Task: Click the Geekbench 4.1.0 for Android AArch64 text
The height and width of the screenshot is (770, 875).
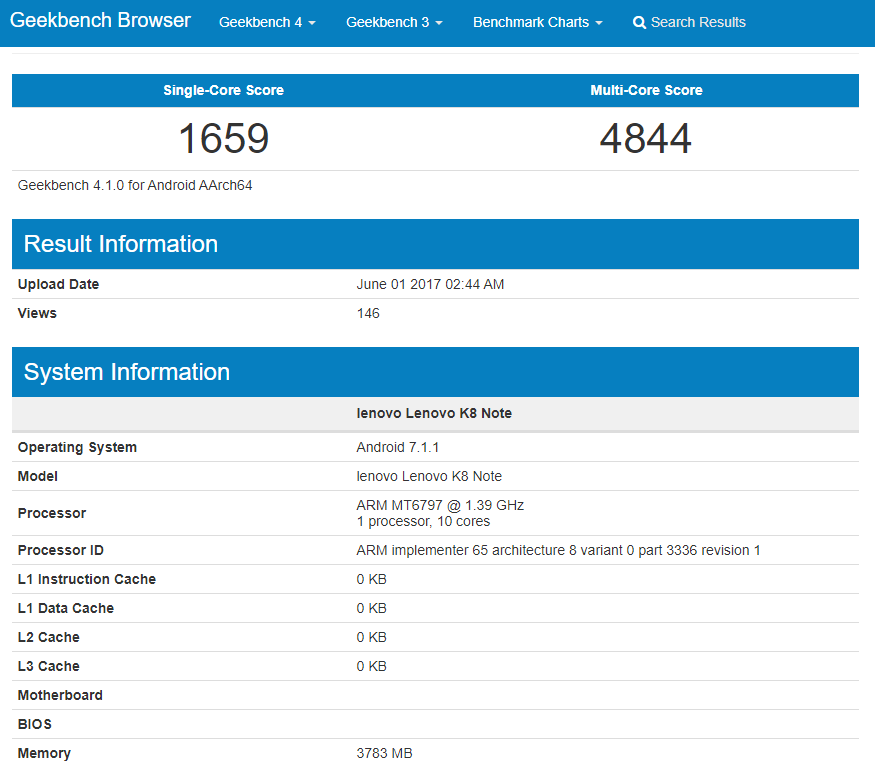Action: tap(135, 185)
